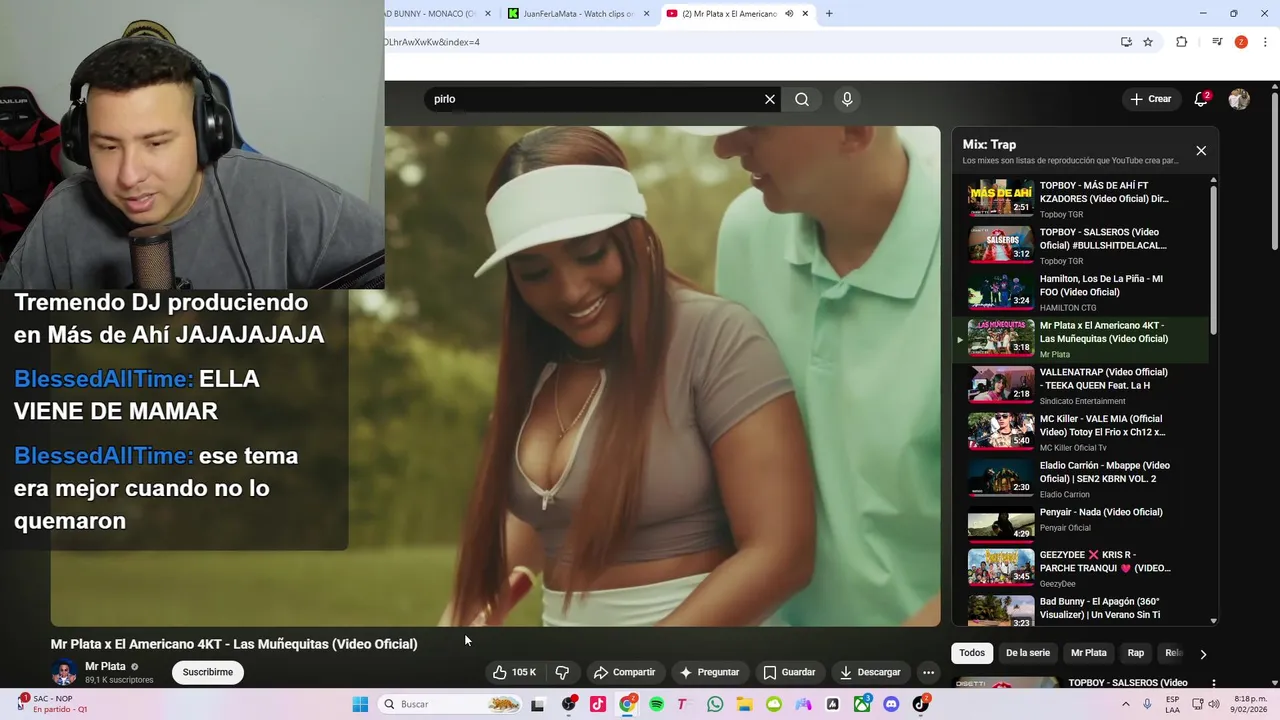Open the Mr Plata channel name link

105,666
